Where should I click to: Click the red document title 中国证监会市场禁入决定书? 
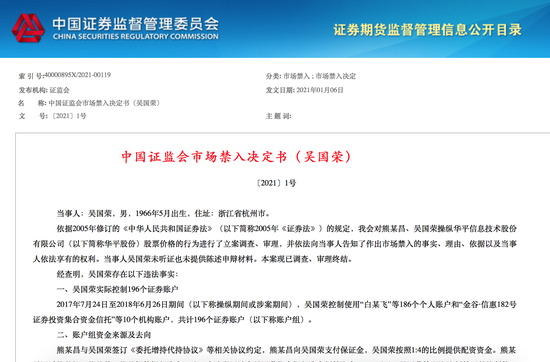tap(204, 157)
